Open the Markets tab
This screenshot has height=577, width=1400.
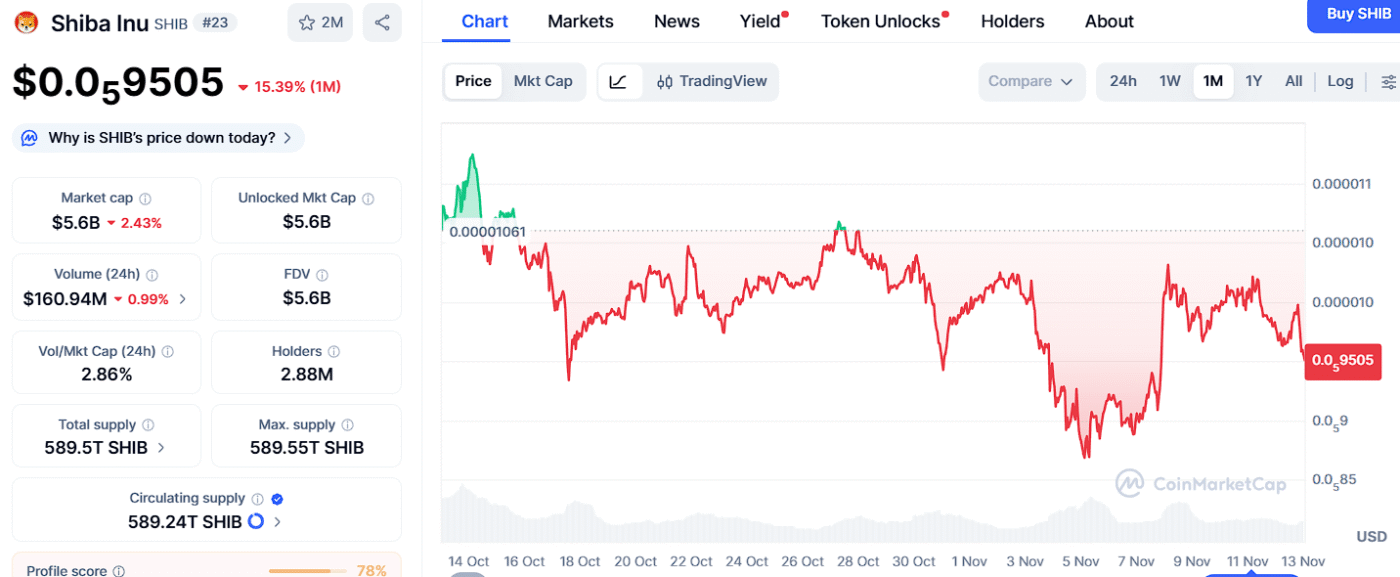click(580, 22)
